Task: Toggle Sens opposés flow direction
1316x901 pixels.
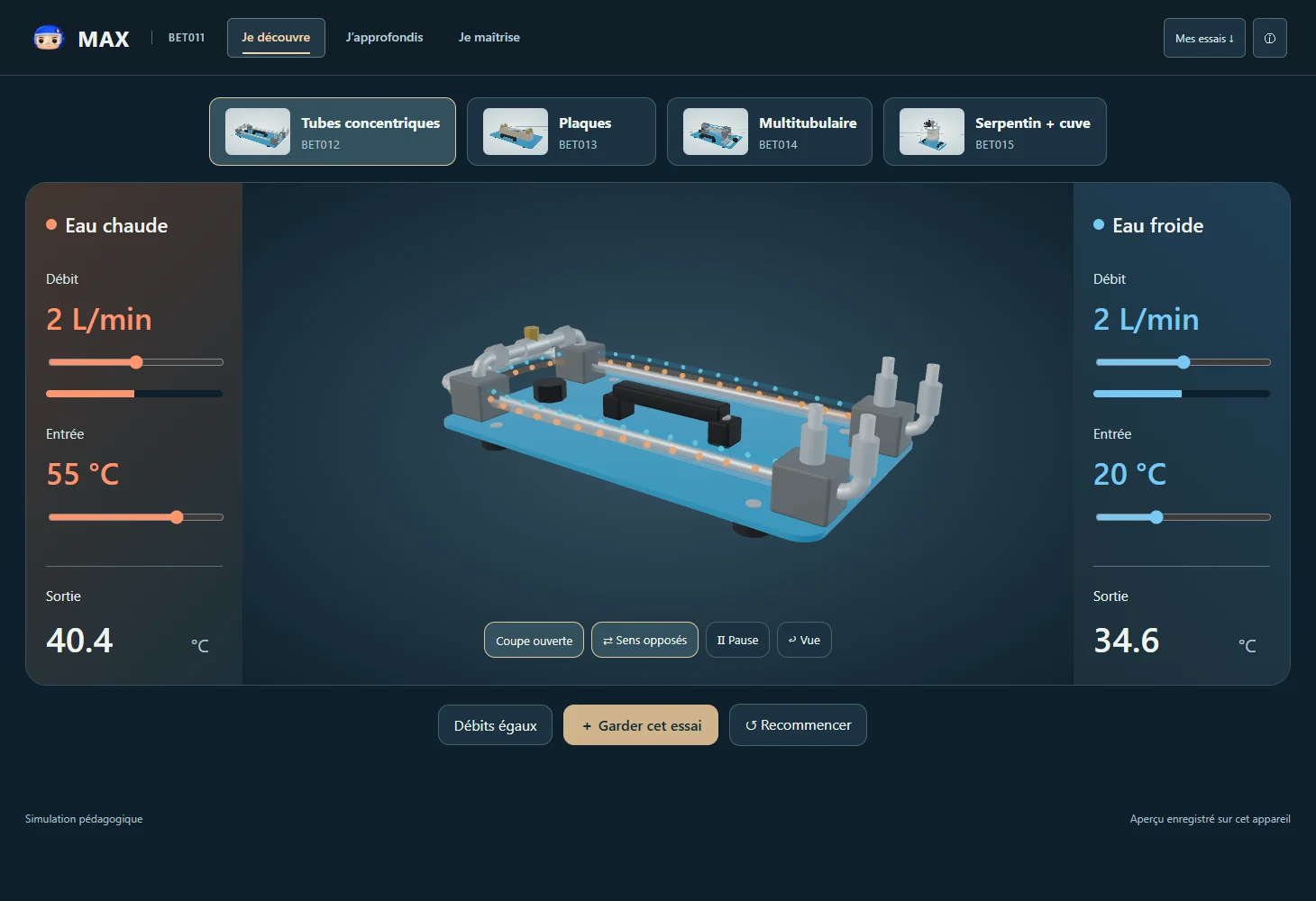Action: pos(644,641)
